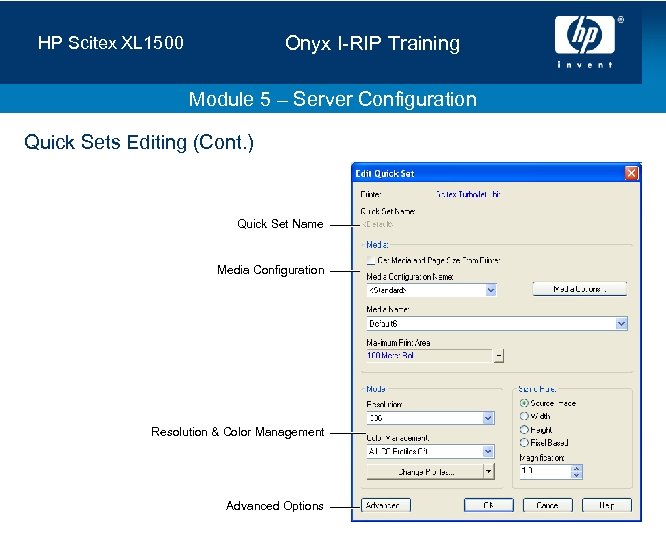Select the Source Image radio button
The height and width of the screenshot is (539, 666).
(x=524, y=403)
